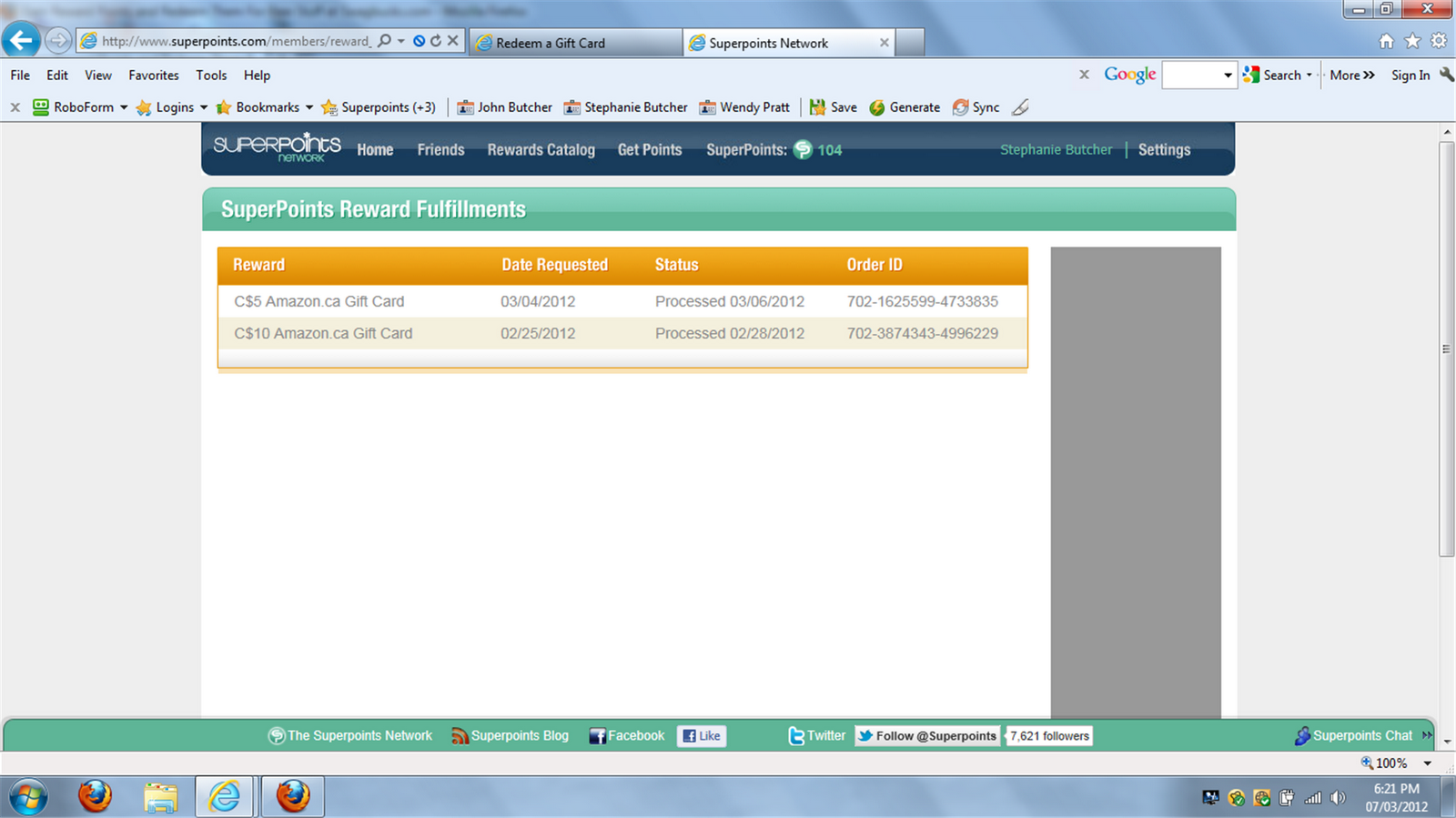Click the Superpoints Blog RSS icon

click(x=460, y=736)
